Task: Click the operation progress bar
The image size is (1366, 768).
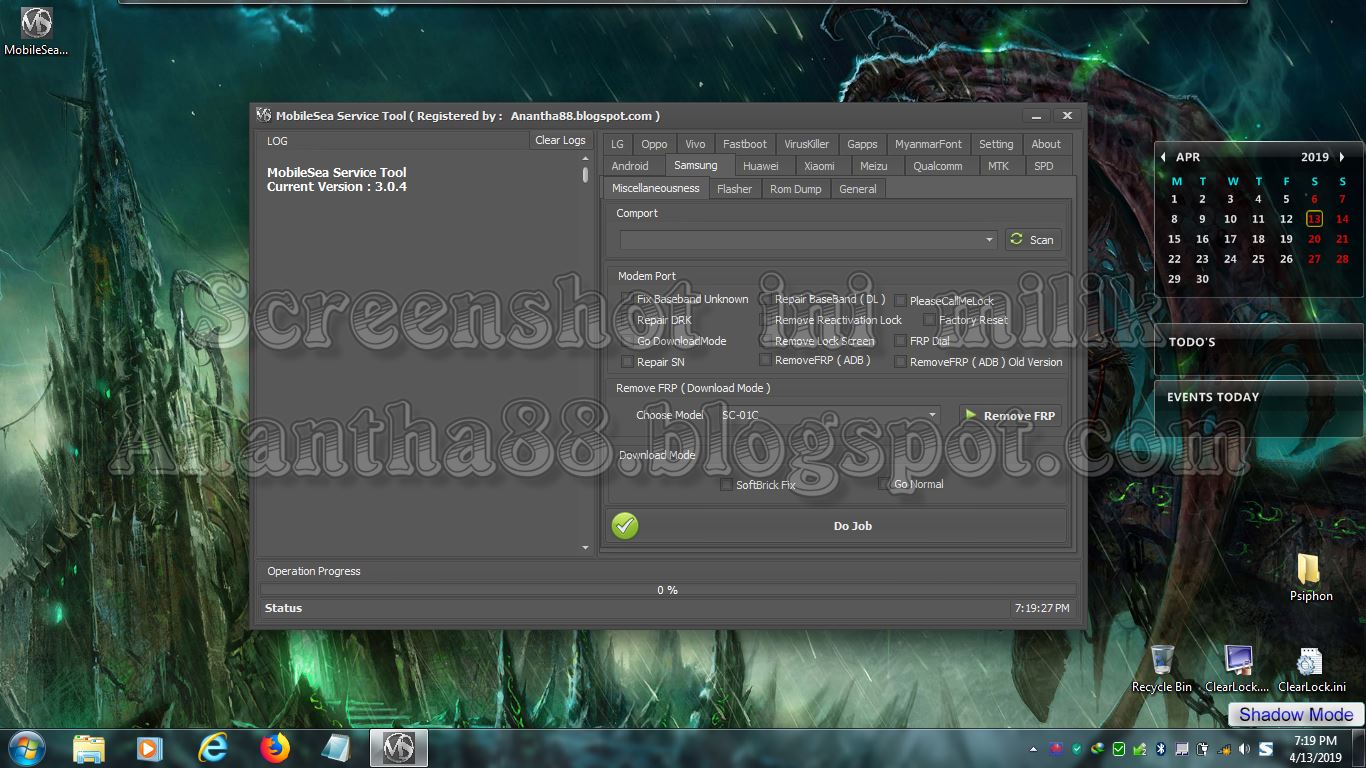Action: 668,590
